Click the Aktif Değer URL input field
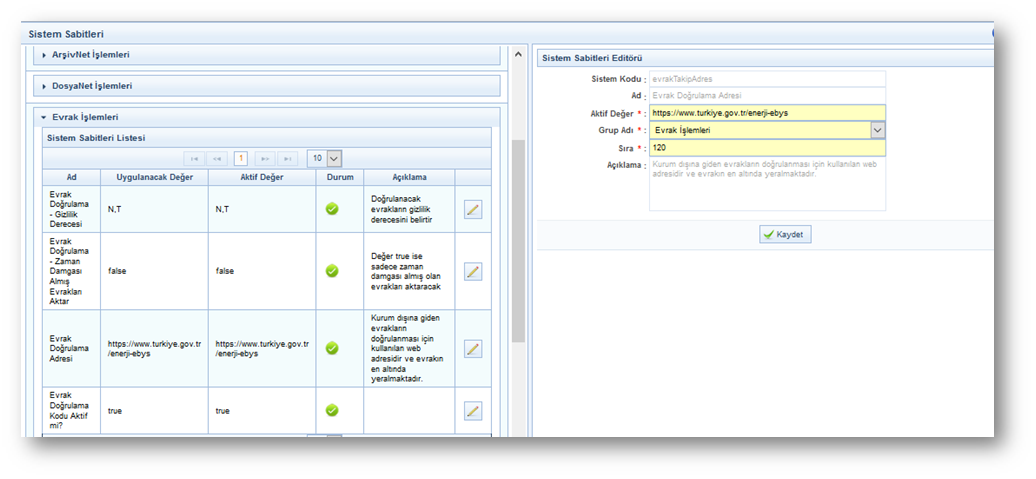 [x=766, y=113]
